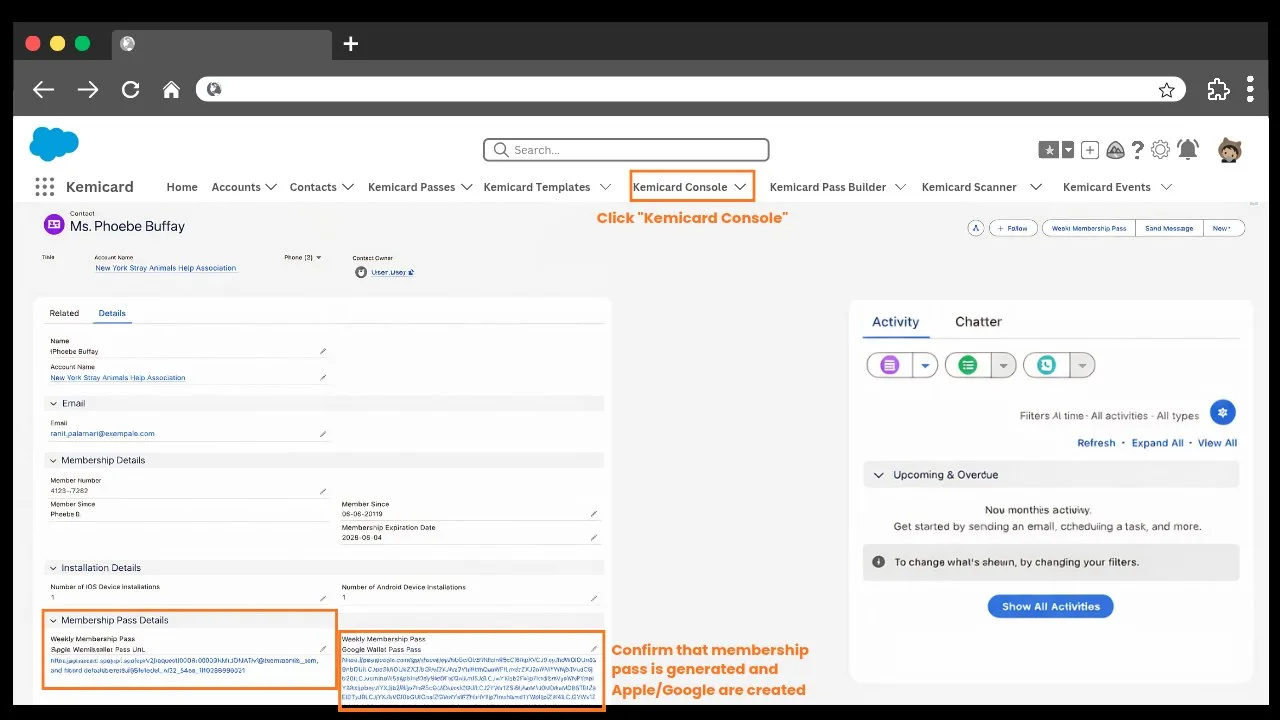Click Show All Activities button
1280x720 pixels.
click(x=1051, y=606)
